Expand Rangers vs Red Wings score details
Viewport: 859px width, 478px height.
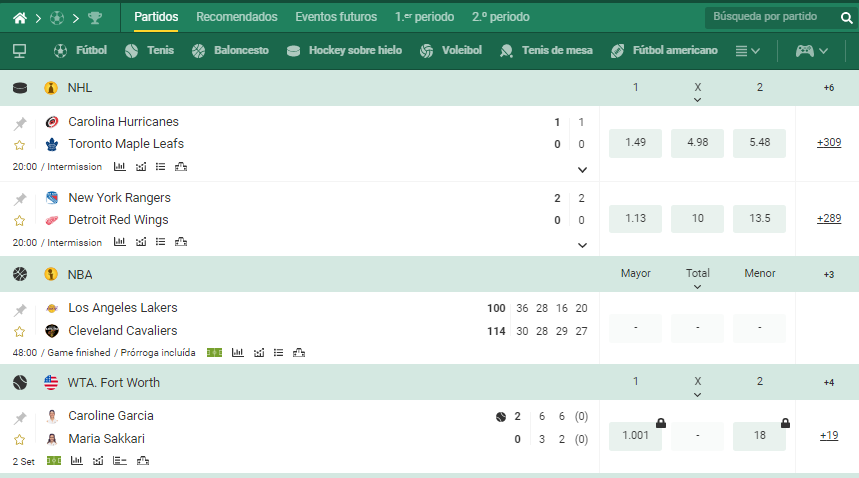coord(582,245)
